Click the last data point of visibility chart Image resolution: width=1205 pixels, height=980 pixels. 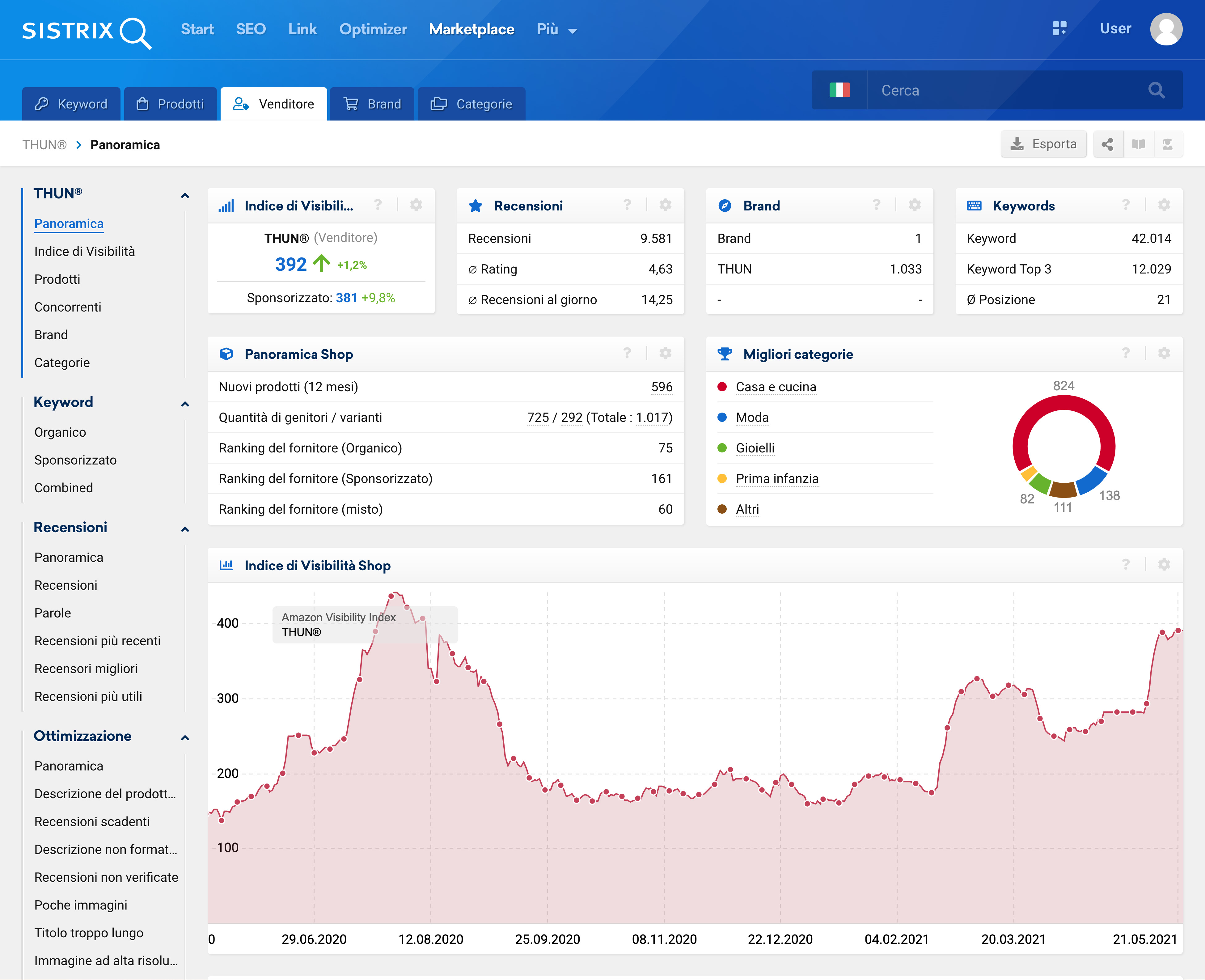point(1178,630)
